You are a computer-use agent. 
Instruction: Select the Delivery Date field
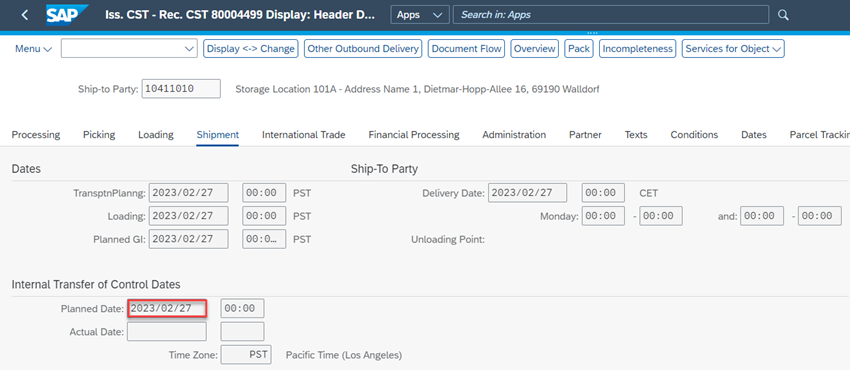tap(527, 193)
